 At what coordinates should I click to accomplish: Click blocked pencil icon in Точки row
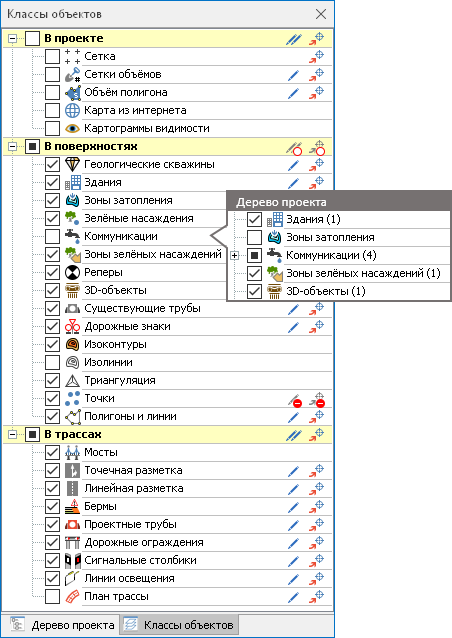295,400
